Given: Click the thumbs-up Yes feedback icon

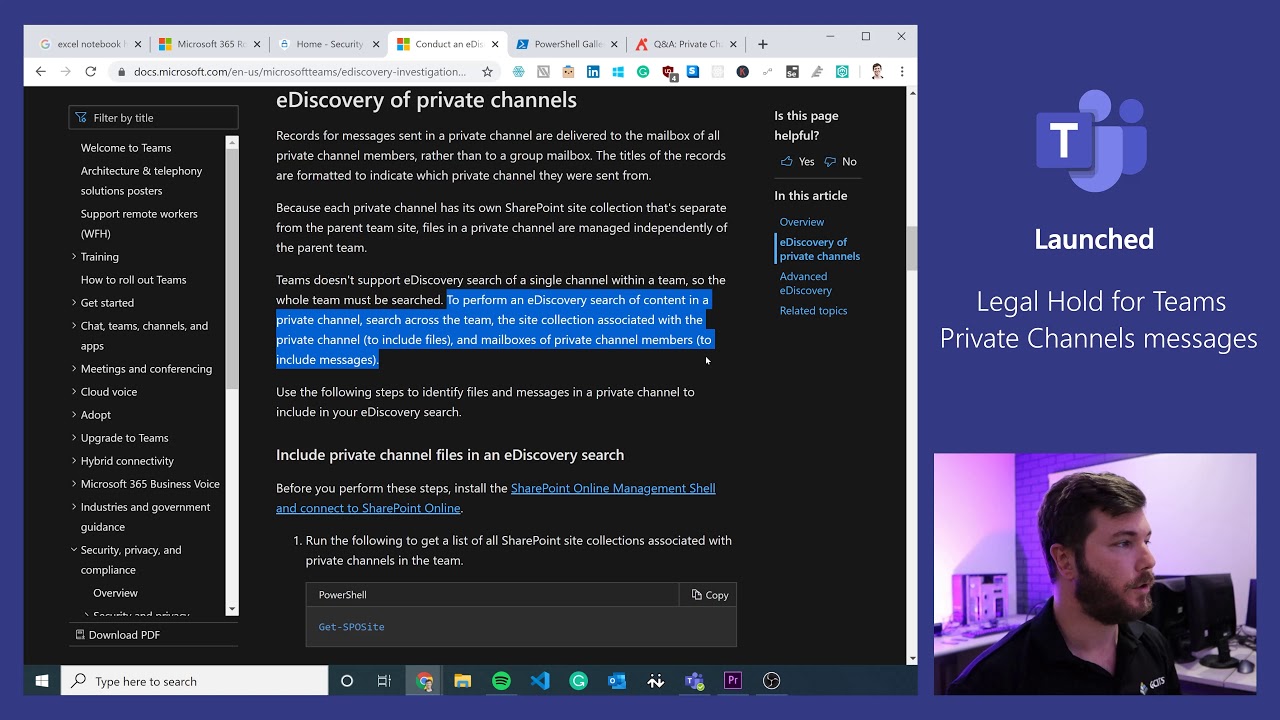Looking at the screenshot, I should (x=786, y=161).
